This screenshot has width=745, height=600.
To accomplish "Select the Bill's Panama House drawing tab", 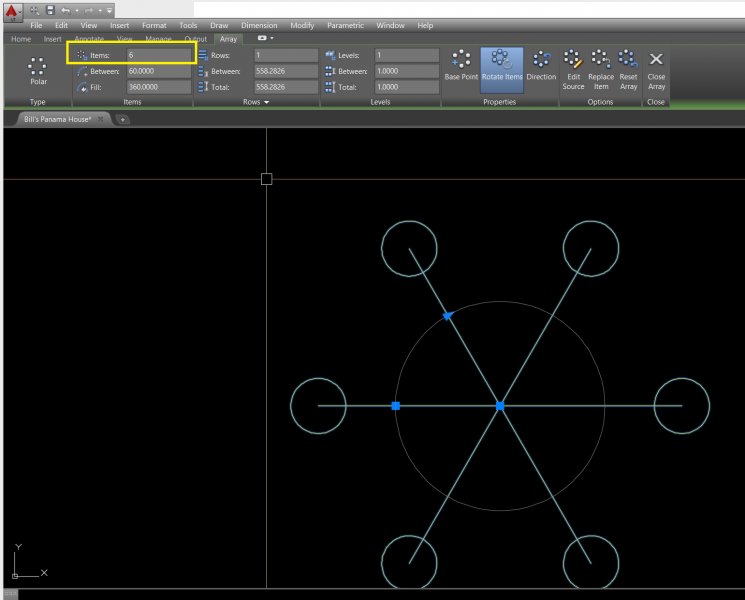I will (x=58, y=119).
